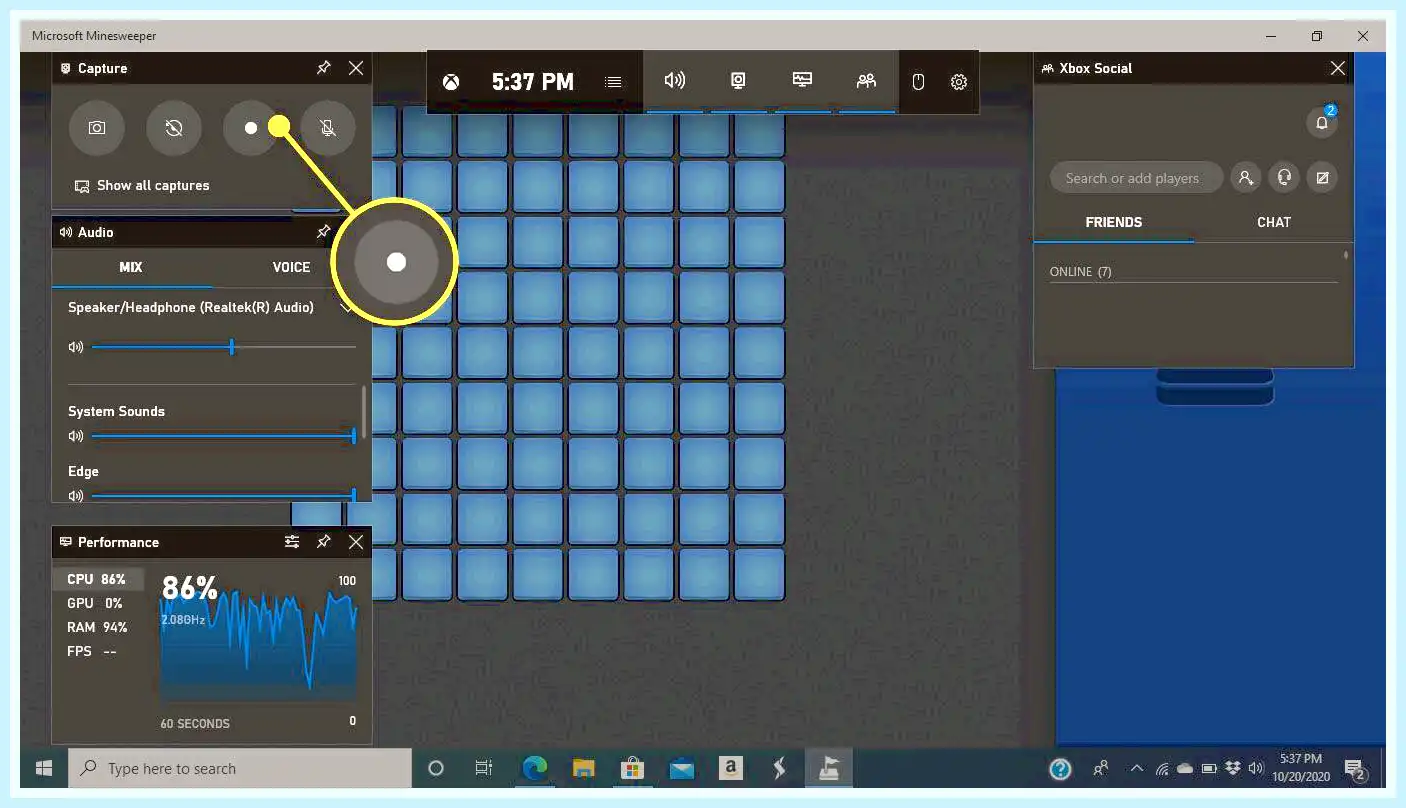Toggle the microphone while recording
Screen dimensions: 1406x808
click(x=328, y=128)
